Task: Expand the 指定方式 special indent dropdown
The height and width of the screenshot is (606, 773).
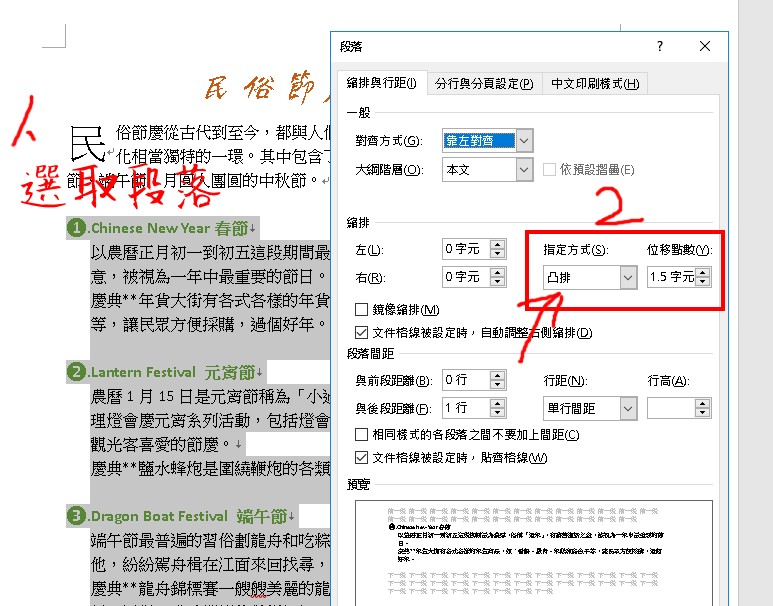Action: click(x=628, y=277)
